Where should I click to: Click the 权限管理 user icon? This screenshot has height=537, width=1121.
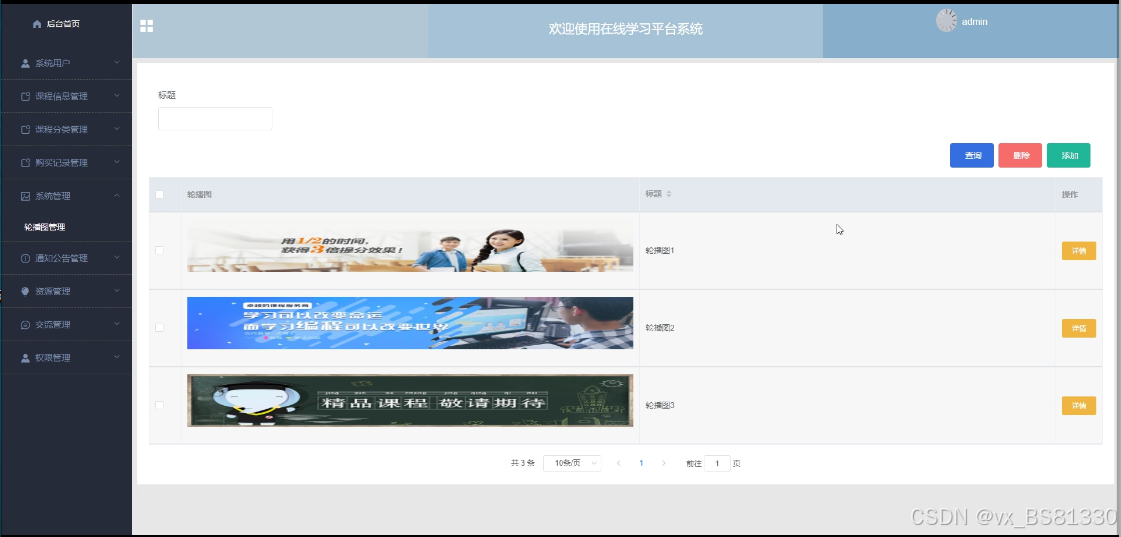(x=26, y=358)
